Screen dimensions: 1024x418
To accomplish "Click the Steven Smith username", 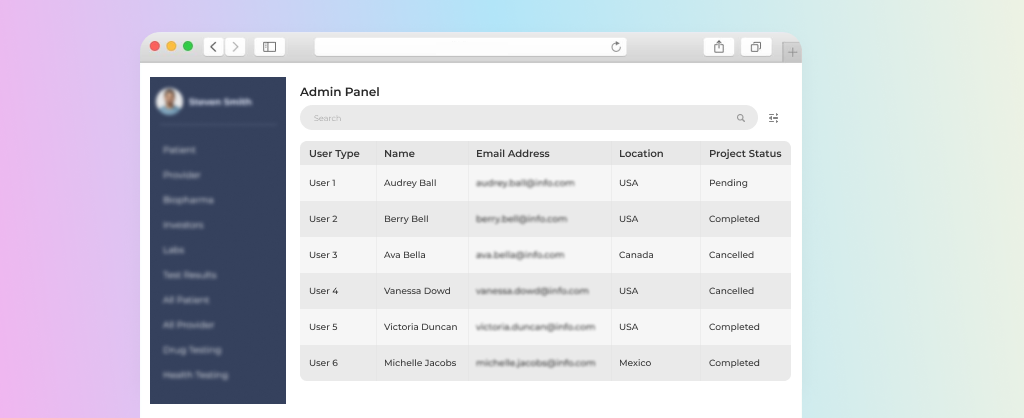I will point(220,102).
